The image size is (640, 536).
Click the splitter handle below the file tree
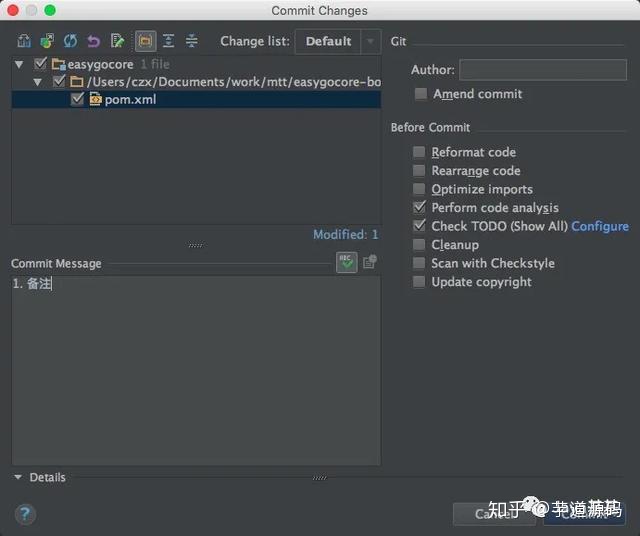click(x=196, y=245)
